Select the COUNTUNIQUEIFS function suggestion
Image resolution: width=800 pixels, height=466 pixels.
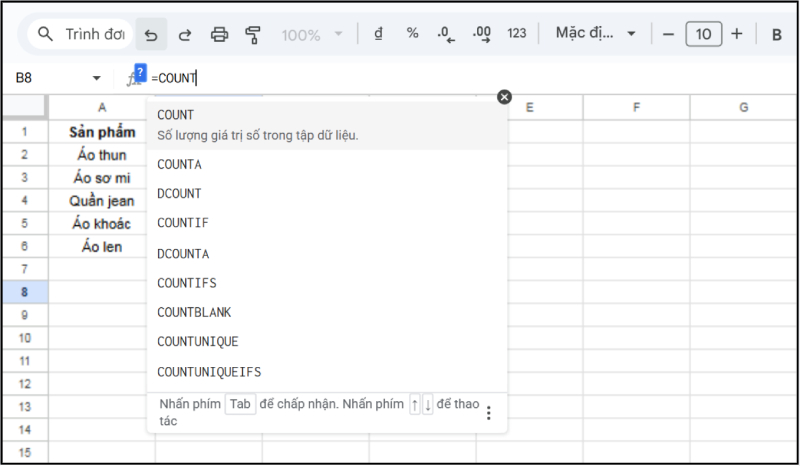[x=327, y=372]
